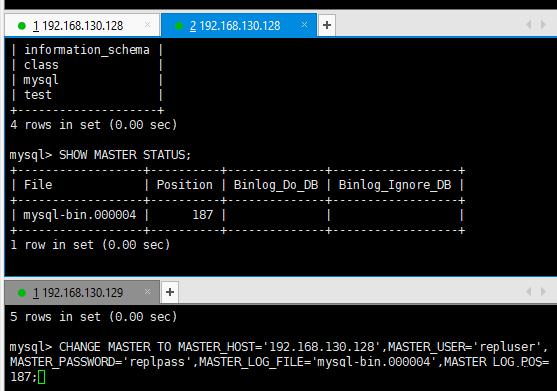Add new tab in lower pane
The height and width of the screenshot is (391, 557).
[170, 292]
